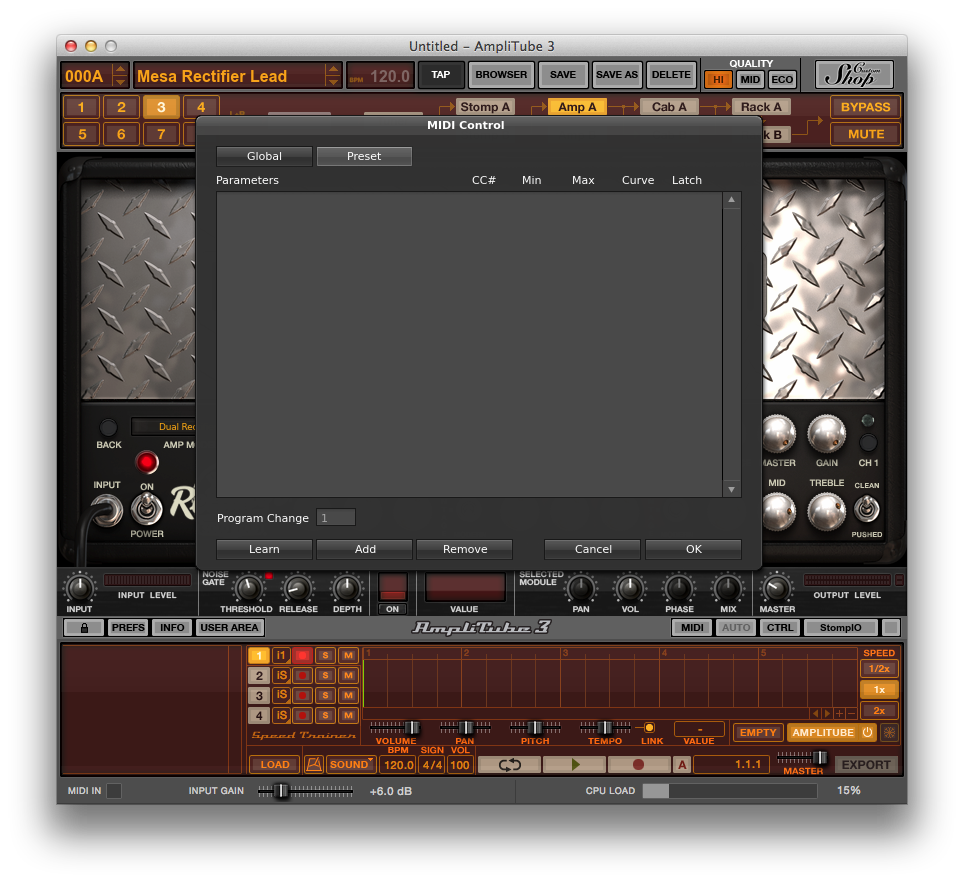Image resolution: width=964 pixels, height=883 pixels.
Task: Toggle the noise gate ON button
Action: [x=393, y=609]
